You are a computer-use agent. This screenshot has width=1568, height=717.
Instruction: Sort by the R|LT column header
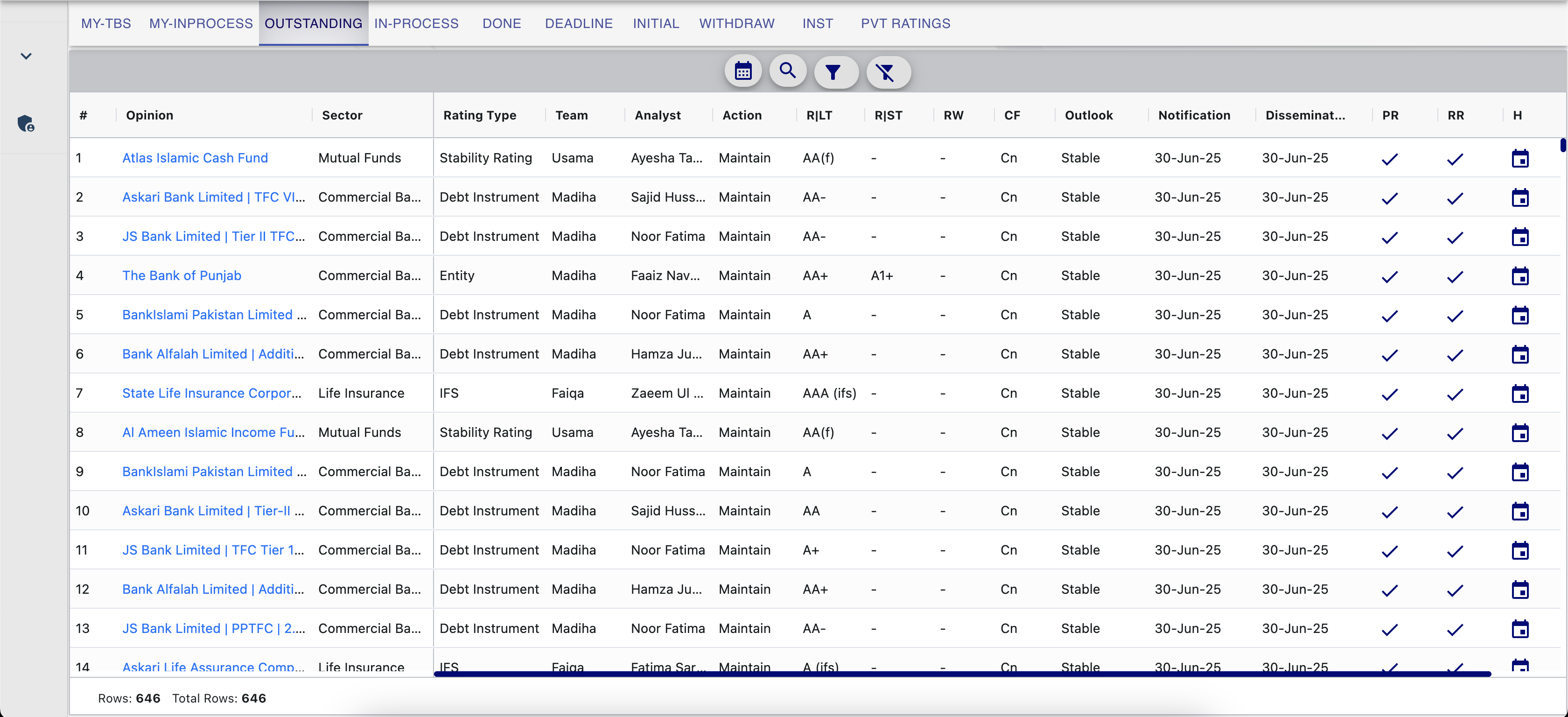point(819,115)
